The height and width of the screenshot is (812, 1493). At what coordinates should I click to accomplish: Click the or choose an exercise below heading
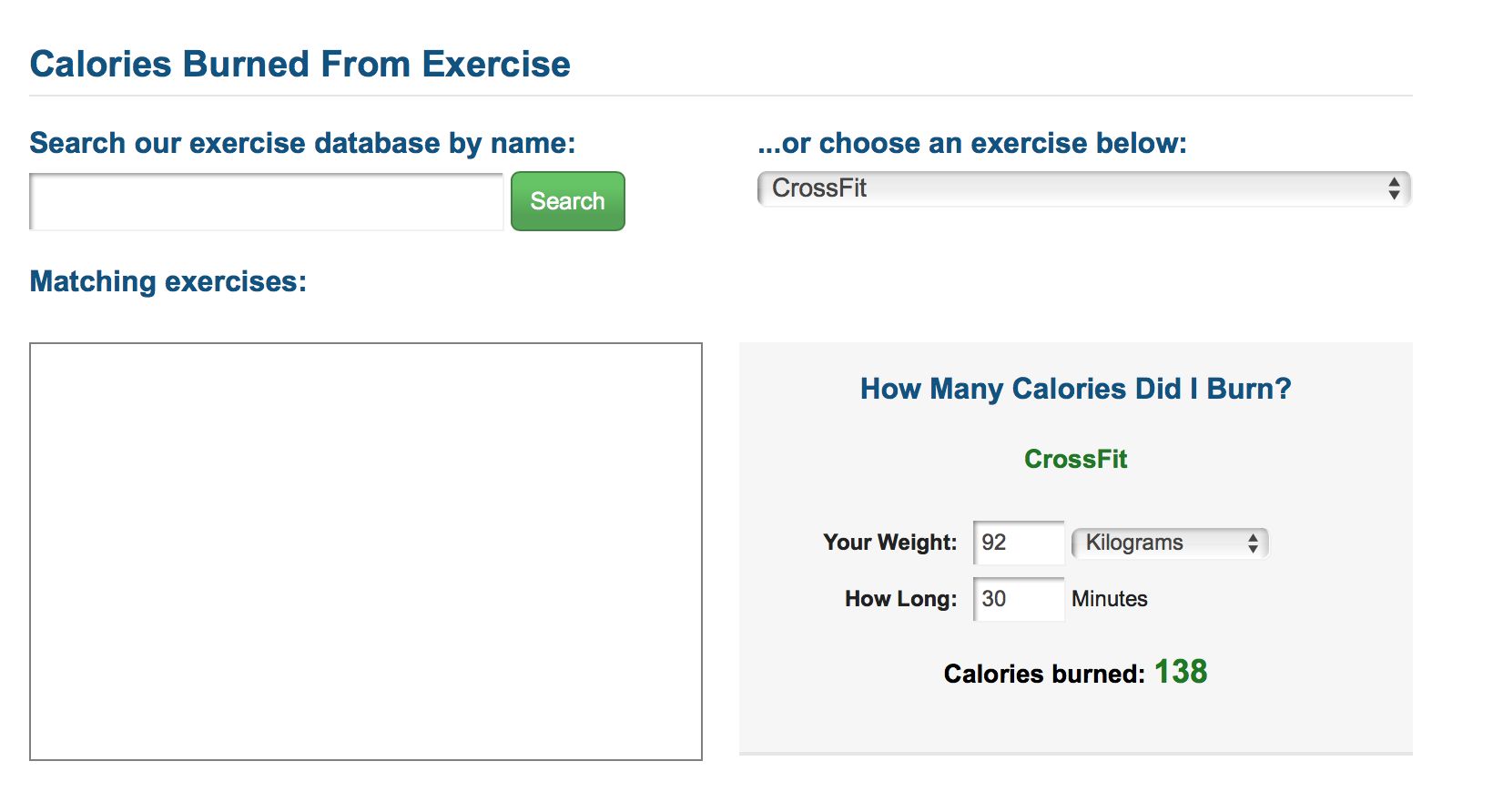tap(971, 143)
